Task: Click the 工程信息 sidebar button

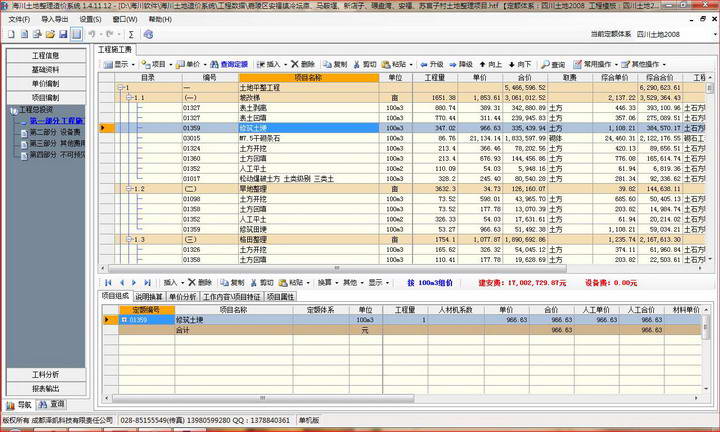Action: pos(46,56)
